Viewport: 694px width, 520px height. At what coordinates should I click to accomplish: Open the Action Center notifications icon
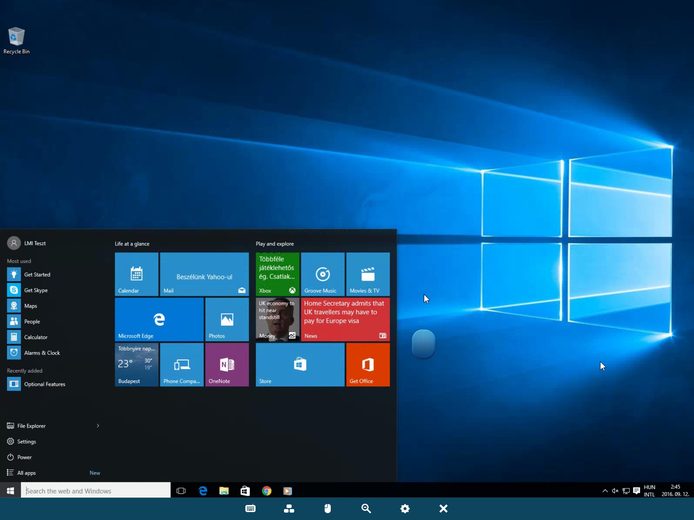point(636,490)
